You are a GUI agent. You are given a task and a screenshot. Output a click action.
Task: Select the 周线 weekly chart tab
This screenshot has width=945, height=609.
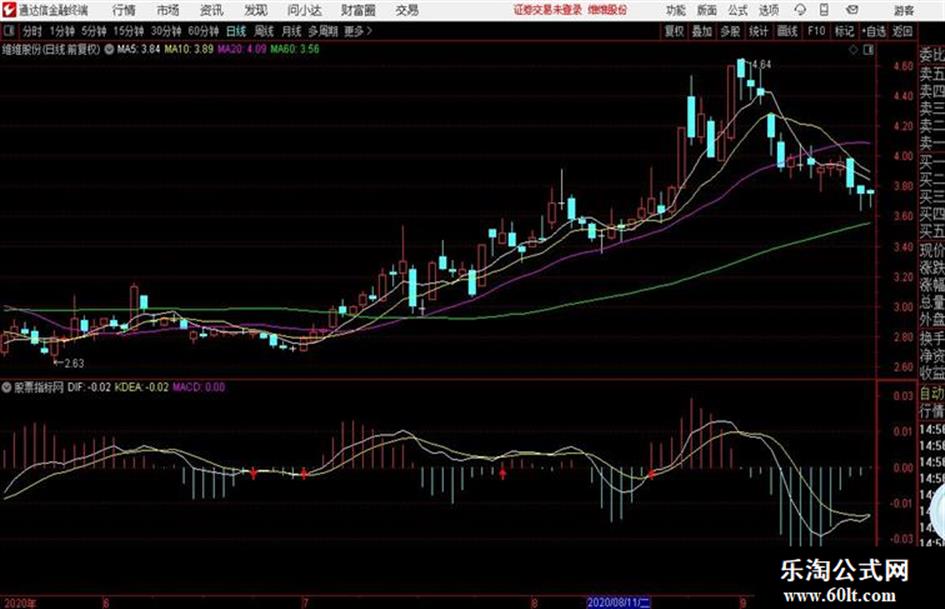pos(264,31)
